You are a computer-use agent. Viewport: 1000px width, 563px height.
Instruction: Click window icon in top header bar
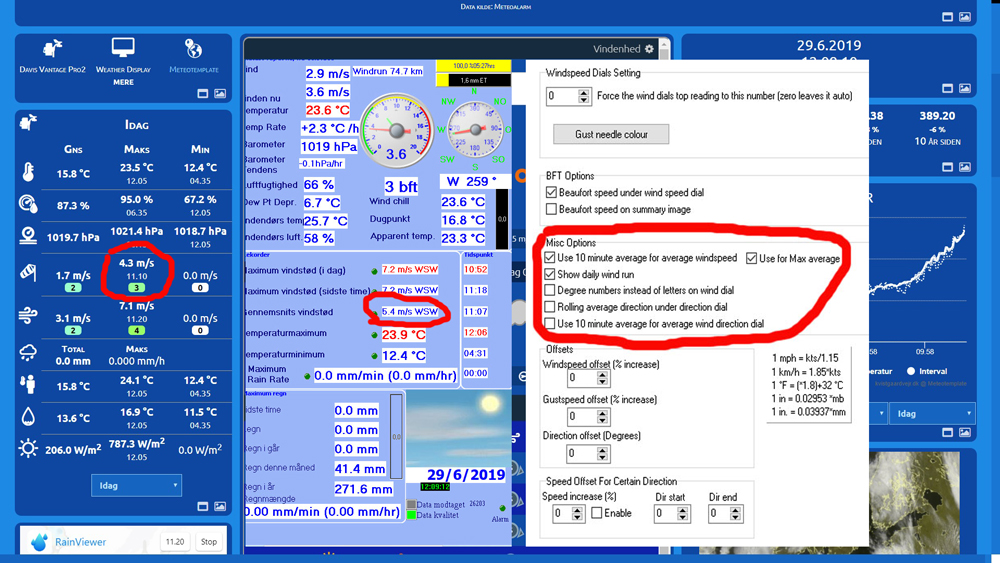click(x=948, y=17)
